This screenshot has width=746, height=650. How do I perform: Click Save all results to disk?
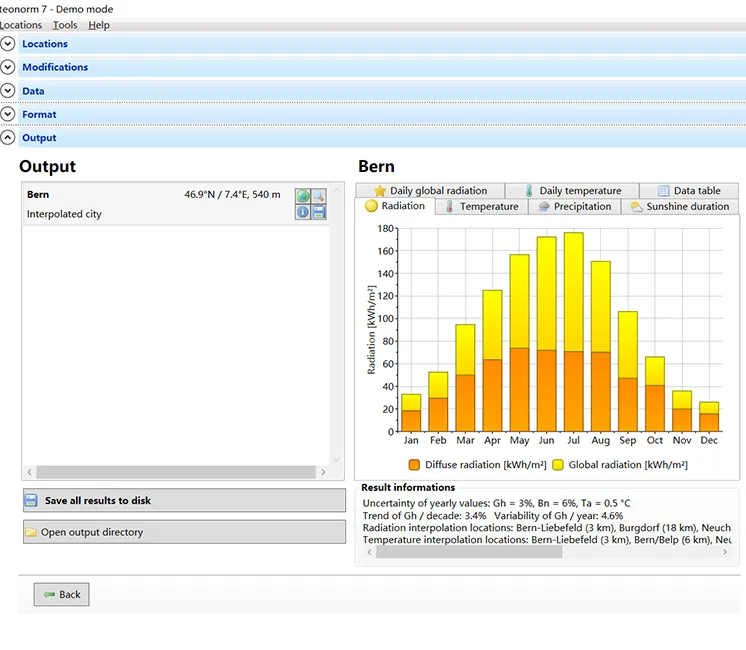coord(184,500)
